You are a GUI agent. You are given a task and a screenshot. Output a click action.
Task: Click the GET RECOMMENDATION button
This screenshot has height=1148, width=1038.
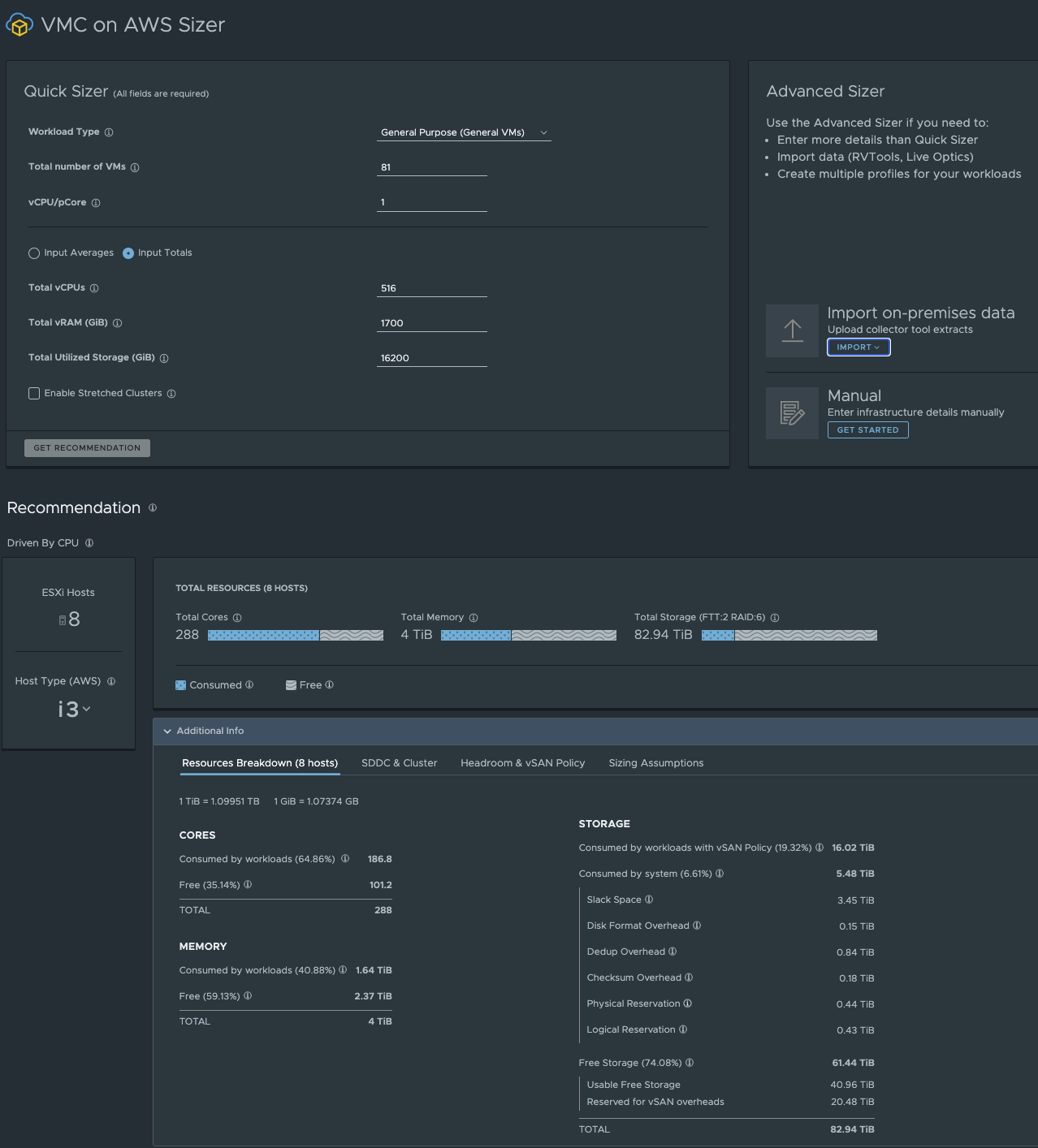(87, 448)
